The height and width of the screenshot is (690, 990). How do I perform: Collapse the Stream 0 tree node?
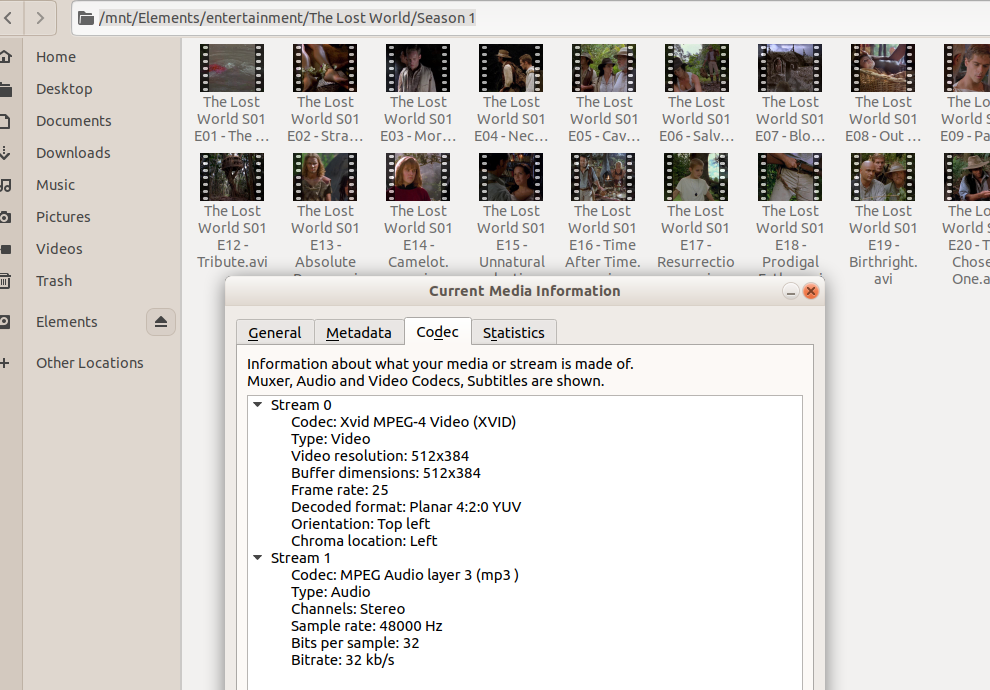click(x=258, y=405)
